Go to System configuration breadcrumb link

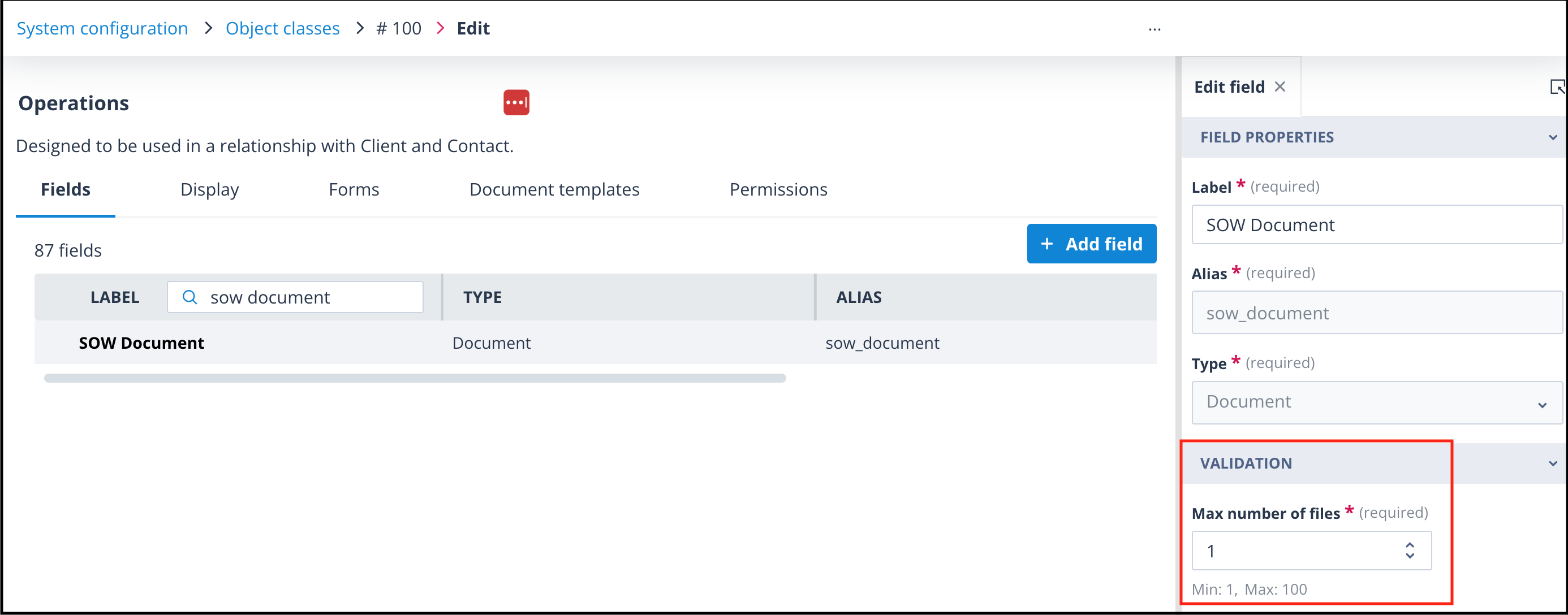click(x=102, y=29)
